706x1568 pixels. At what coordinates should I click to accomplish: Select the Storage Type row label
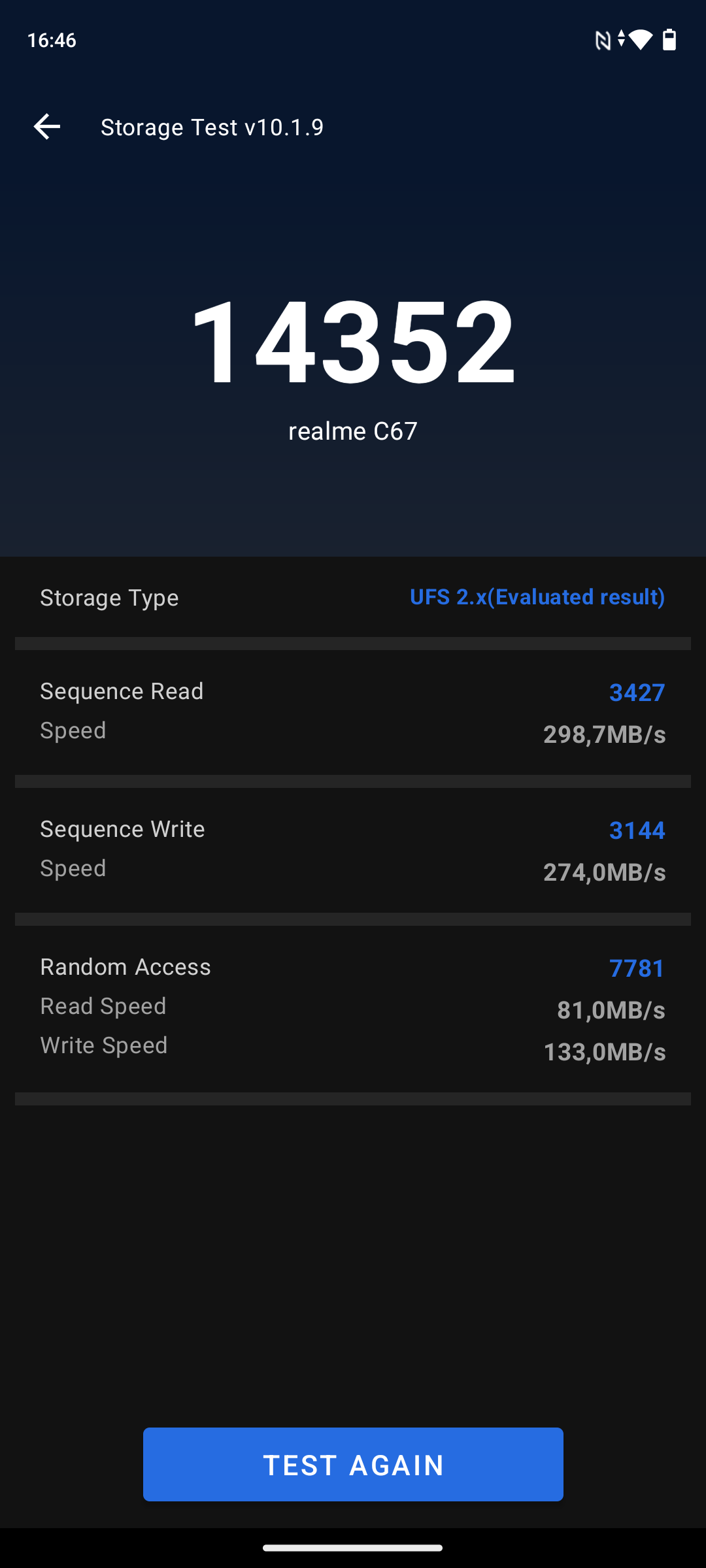[109, 598]
